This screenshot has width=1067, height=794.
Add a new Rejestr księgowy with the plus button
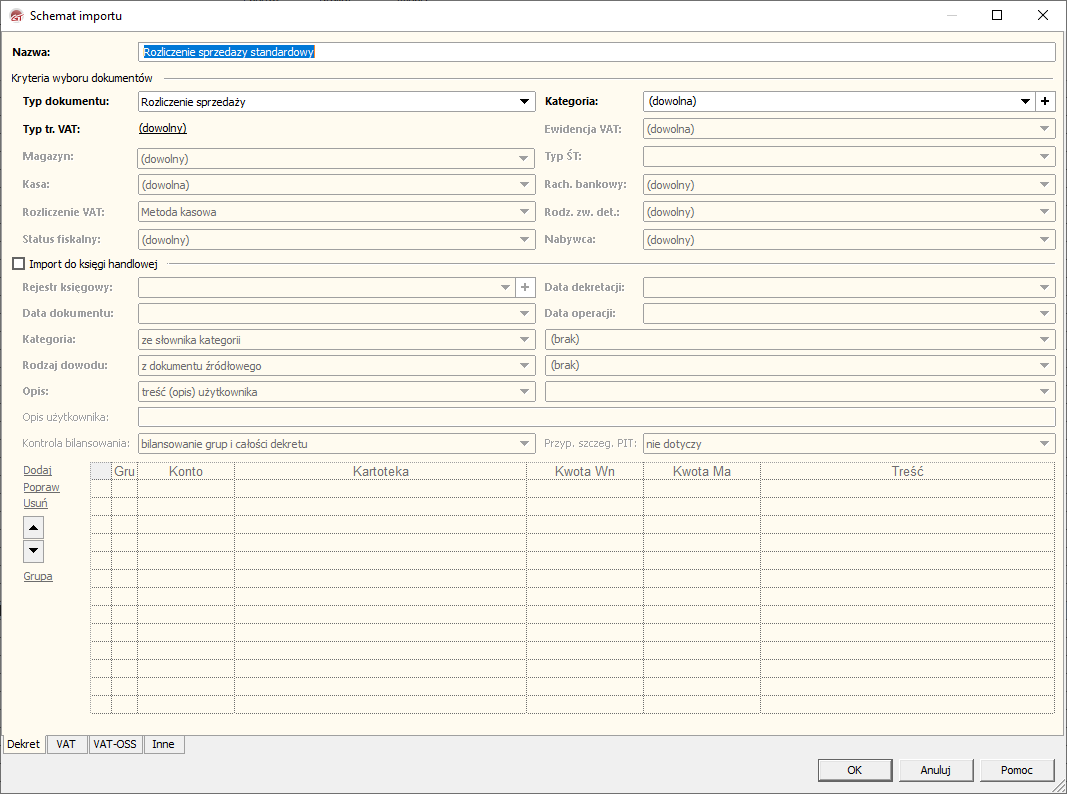click(x=525, y=287)
